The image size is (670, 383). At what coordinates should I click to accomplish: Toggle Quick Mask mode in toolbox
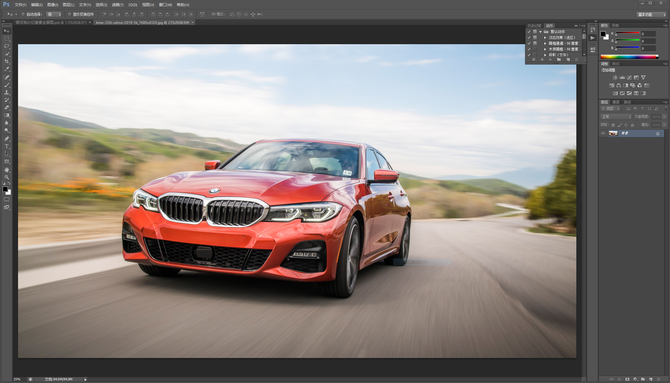[6, 199]
